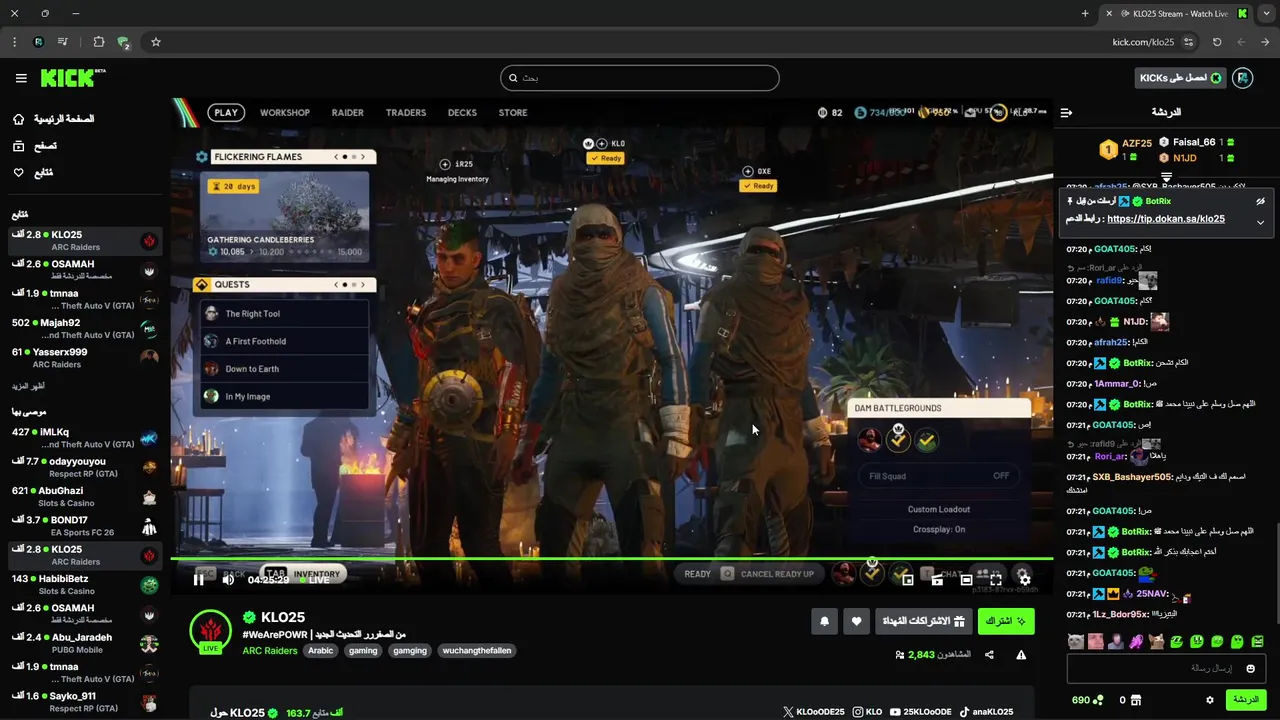
Task: Open the Instagram link KLO
Action: (x=867, y=712)
